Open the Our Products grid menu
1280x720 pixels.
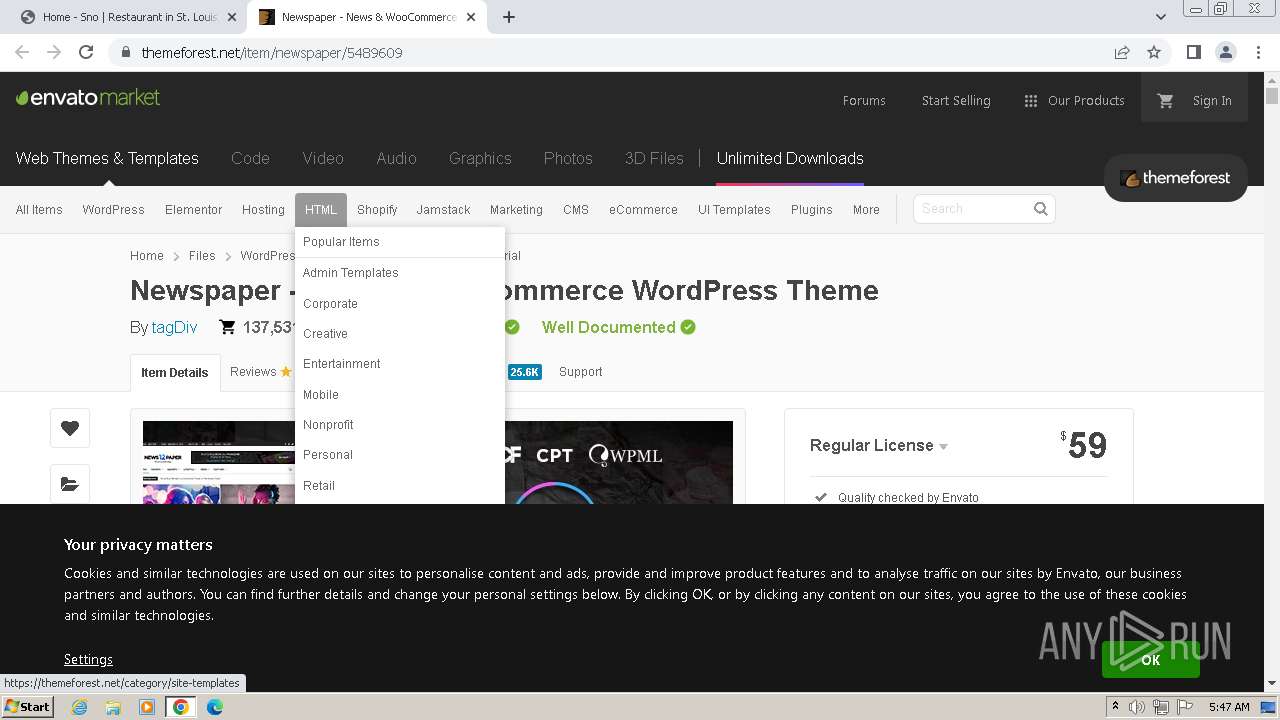pyautogui.click(x=1074, y=100)
